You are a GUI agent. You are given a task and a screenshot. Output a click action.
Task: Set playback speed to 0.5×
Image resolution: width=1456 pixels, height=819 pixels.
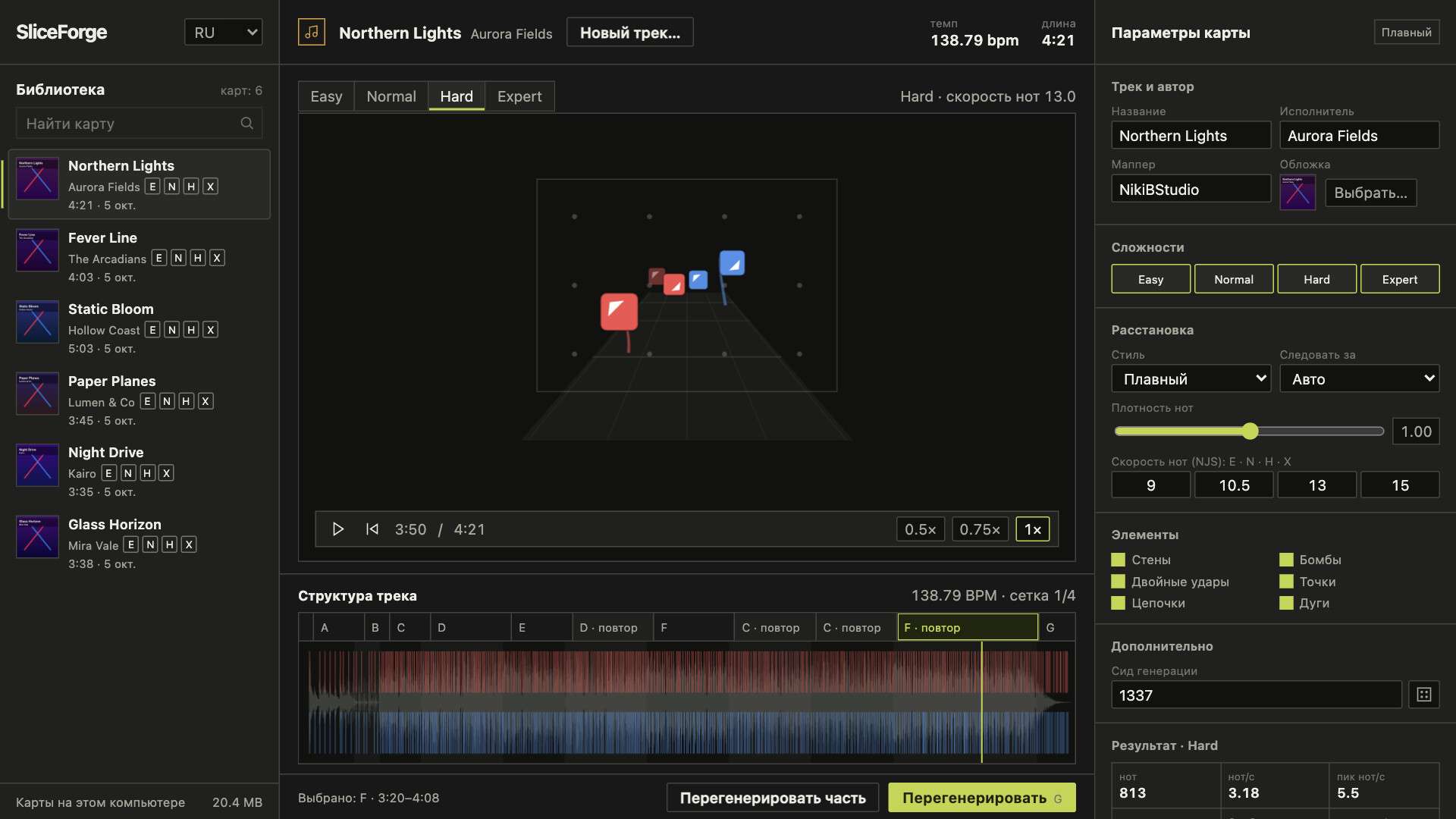(920, 529)
